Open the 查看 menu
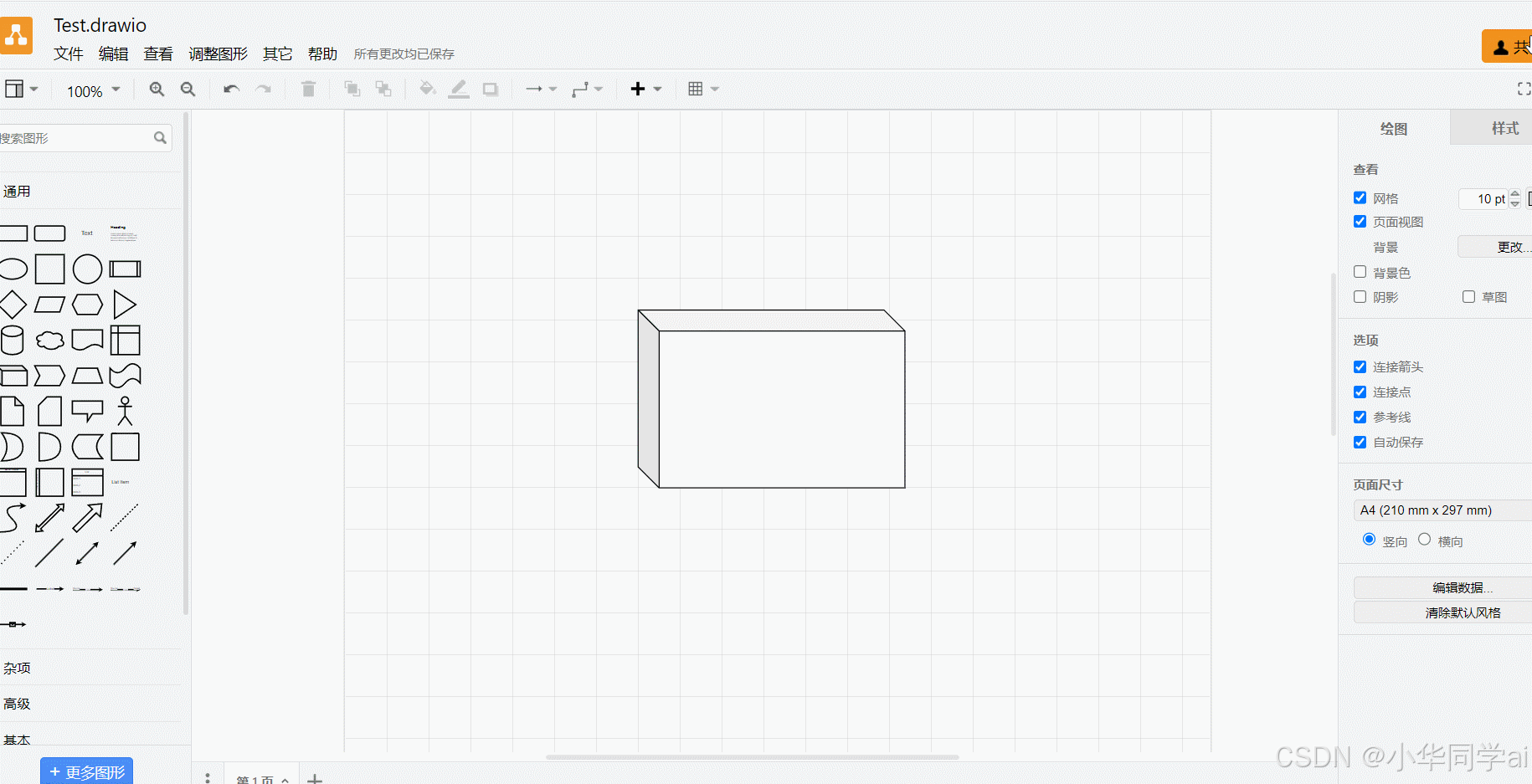1532x784 pixels. (158, 54)
